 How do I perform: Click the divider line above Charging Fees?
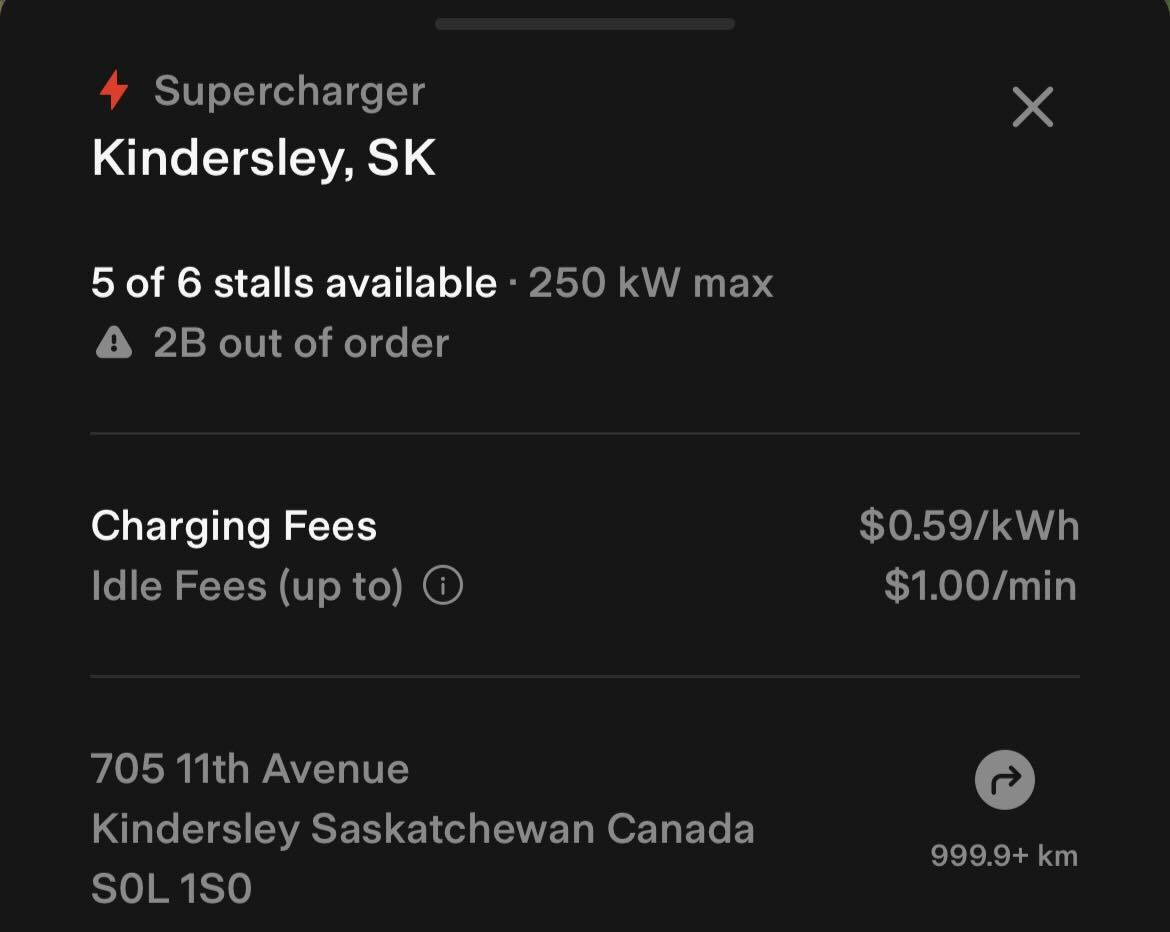click(585, 434)
